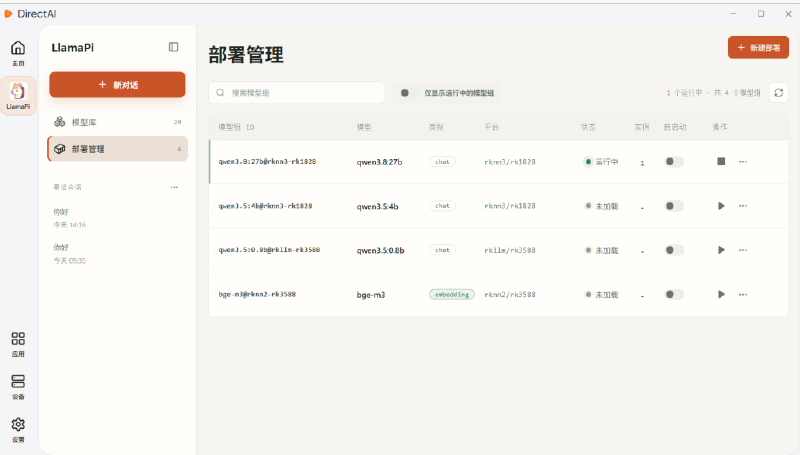Screen dimensions: 800x455
Task: Click the status column header
Action: point(588,127)
